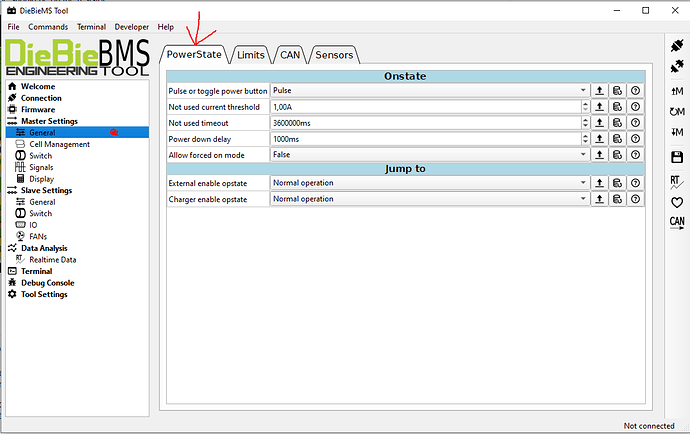Viewport: 690px width, 434px height.
Task: Click the connect plug icon in right toolbar
Action: tap(677, 47)
